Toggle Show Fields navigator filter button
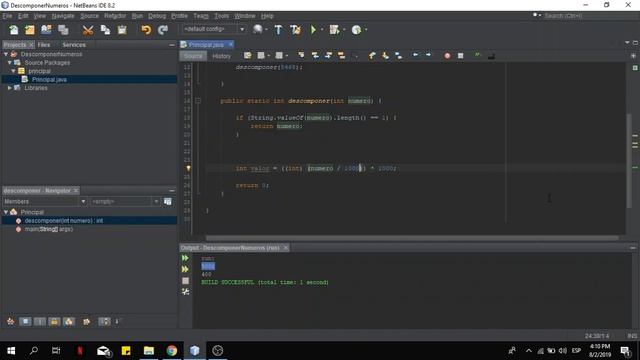The image size is (640, 360). tap(25, 322)
